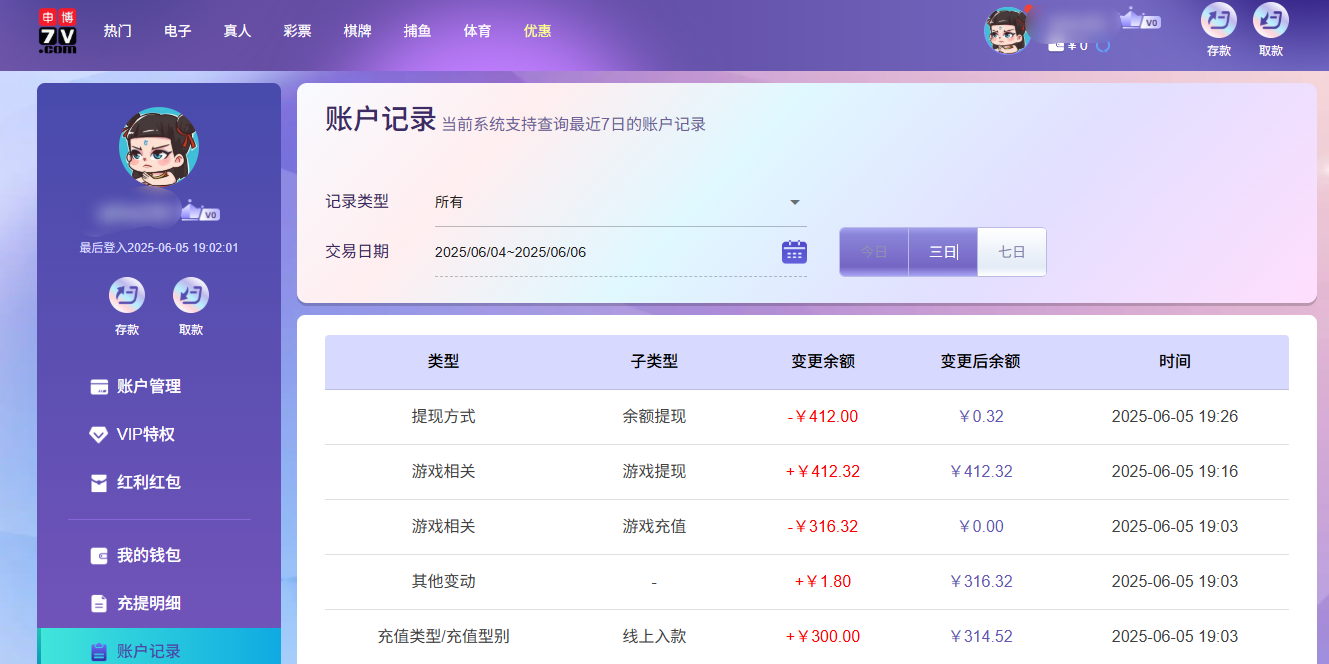1329x664 pixels.
Task: Expand the 记录类型 dropdown showing 所有
Action: [x=795, y=201]
